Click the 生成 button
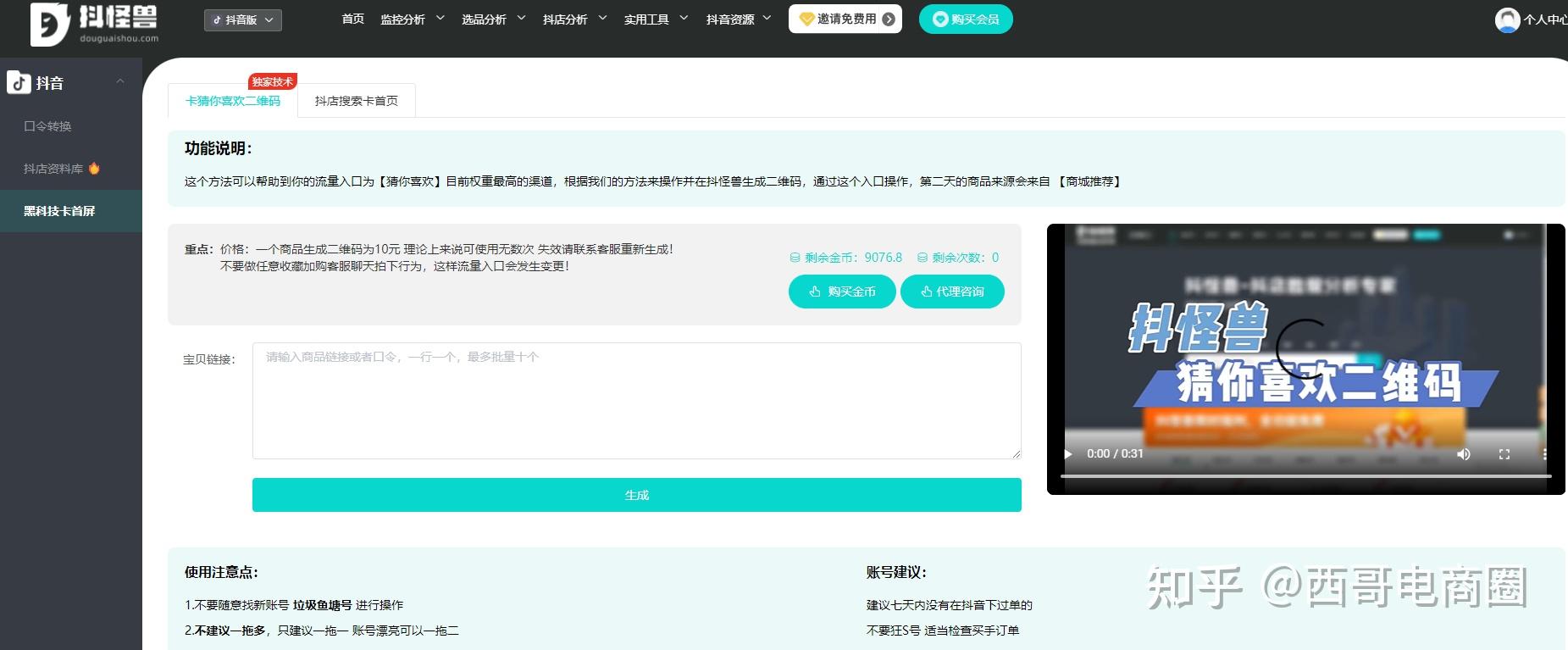 click(x=637, y=495)
